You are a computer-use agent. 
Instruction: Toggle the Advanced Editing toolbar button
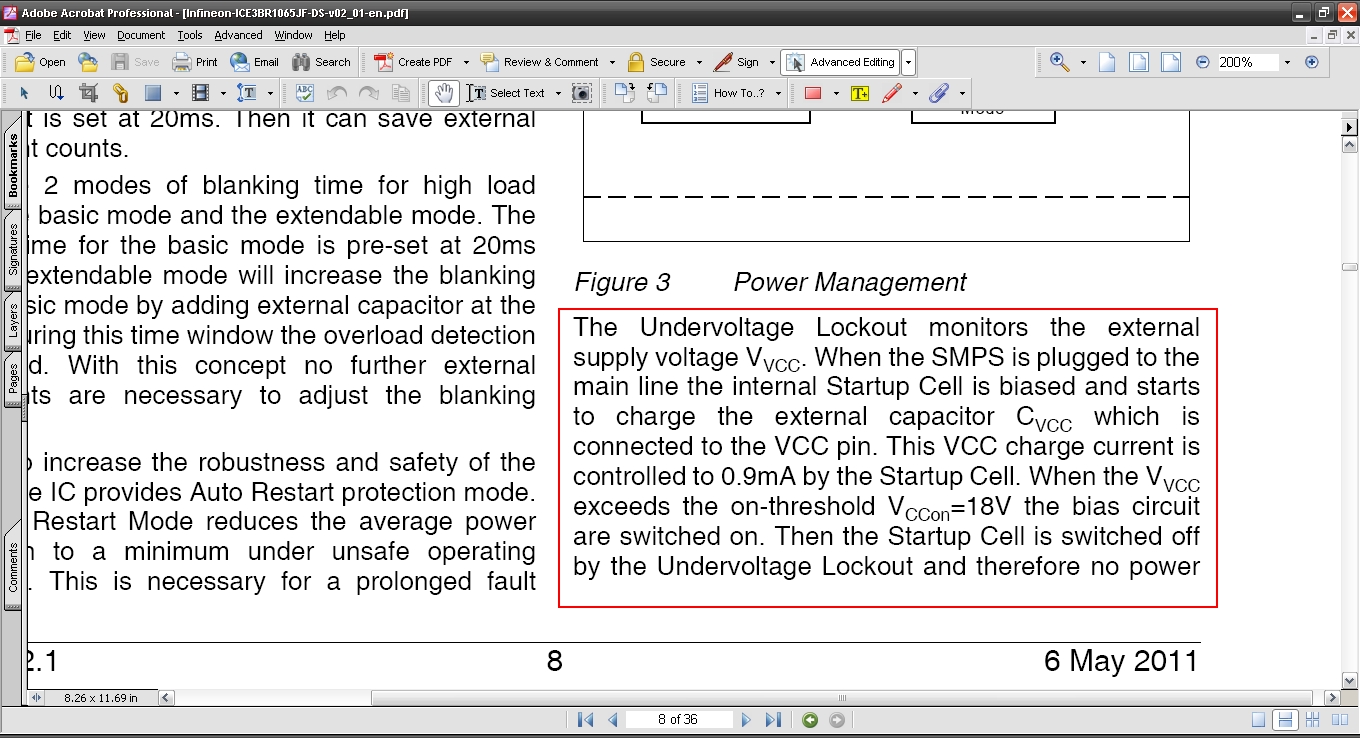(x=840, y=62)
